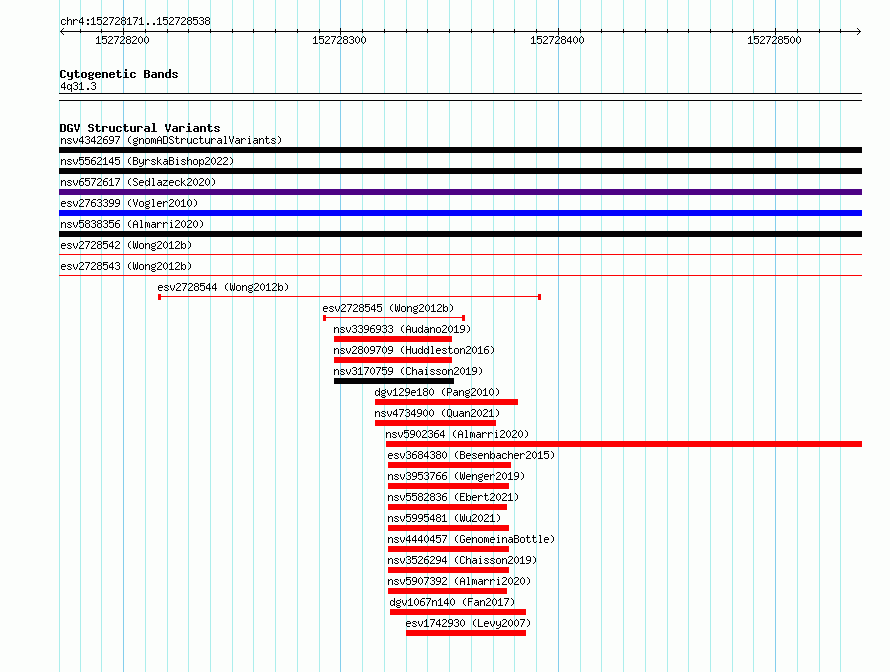890x672 pixels.
Task: Click the 4q31.3 band label
Action: click(x=78, y=86)
